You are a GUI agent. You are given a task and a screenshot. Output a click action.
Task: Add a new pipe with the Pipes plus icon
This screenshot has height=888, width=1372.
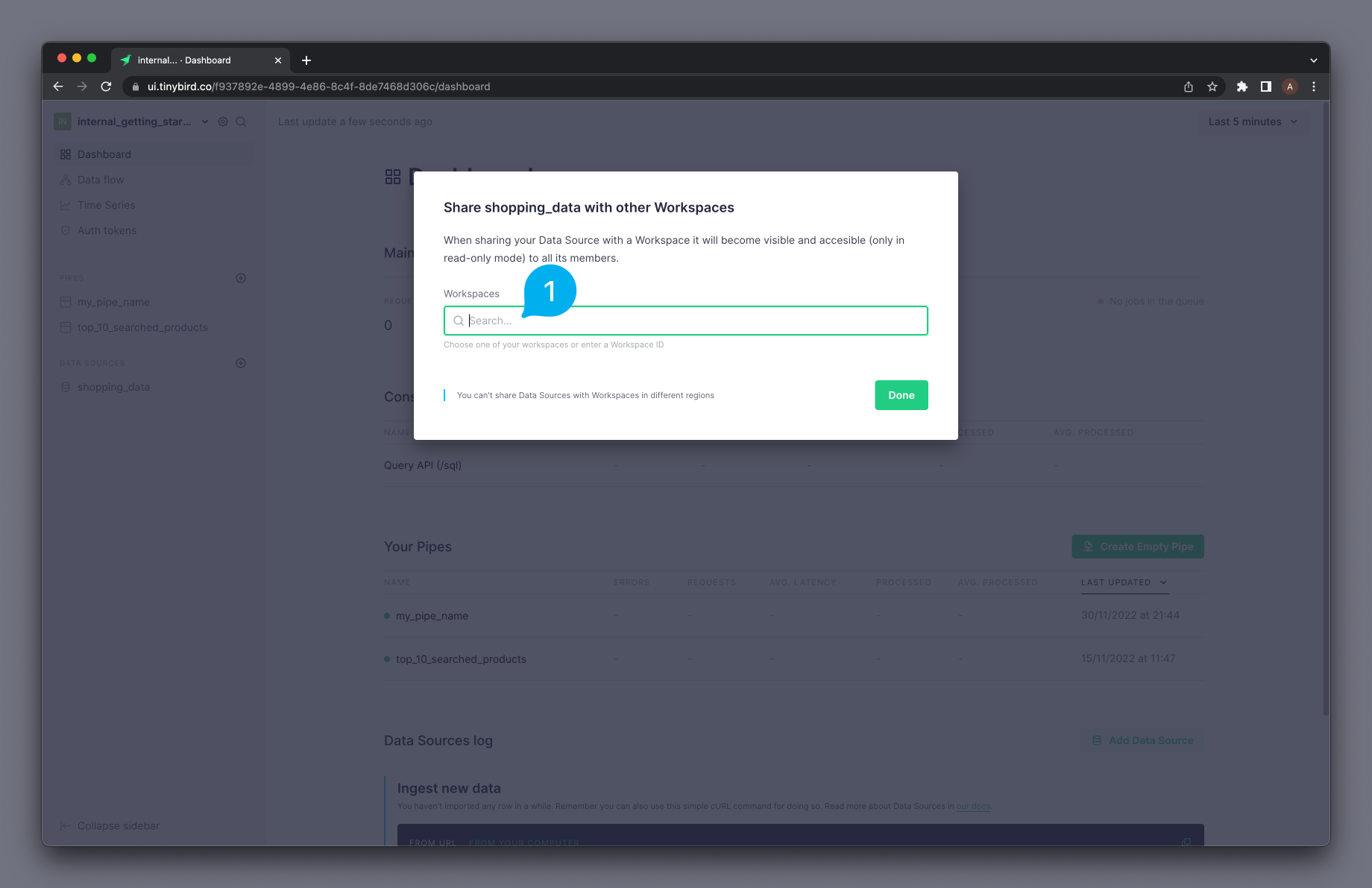click(x=241, y=278)
